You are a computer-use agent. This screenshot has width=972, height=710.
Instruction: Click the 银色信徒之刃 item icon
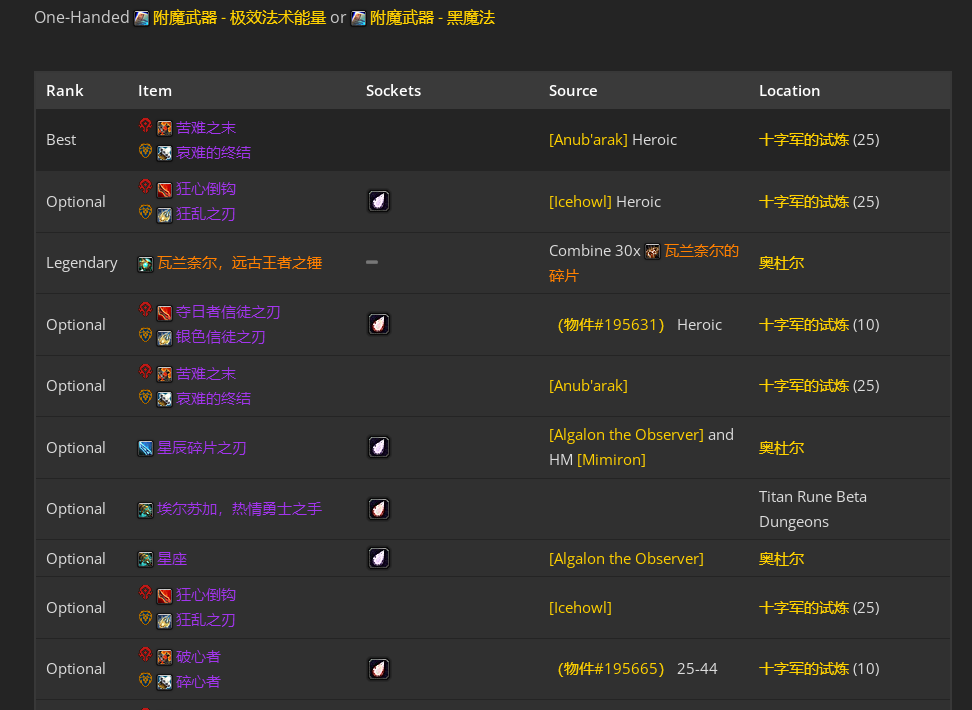click(x=164, y=338)
